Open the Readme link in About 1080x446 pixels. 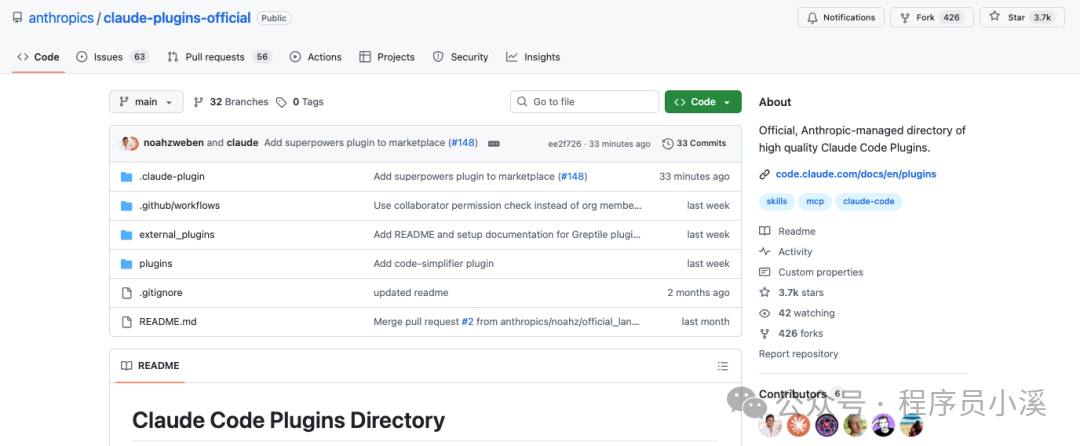point(787,231)
